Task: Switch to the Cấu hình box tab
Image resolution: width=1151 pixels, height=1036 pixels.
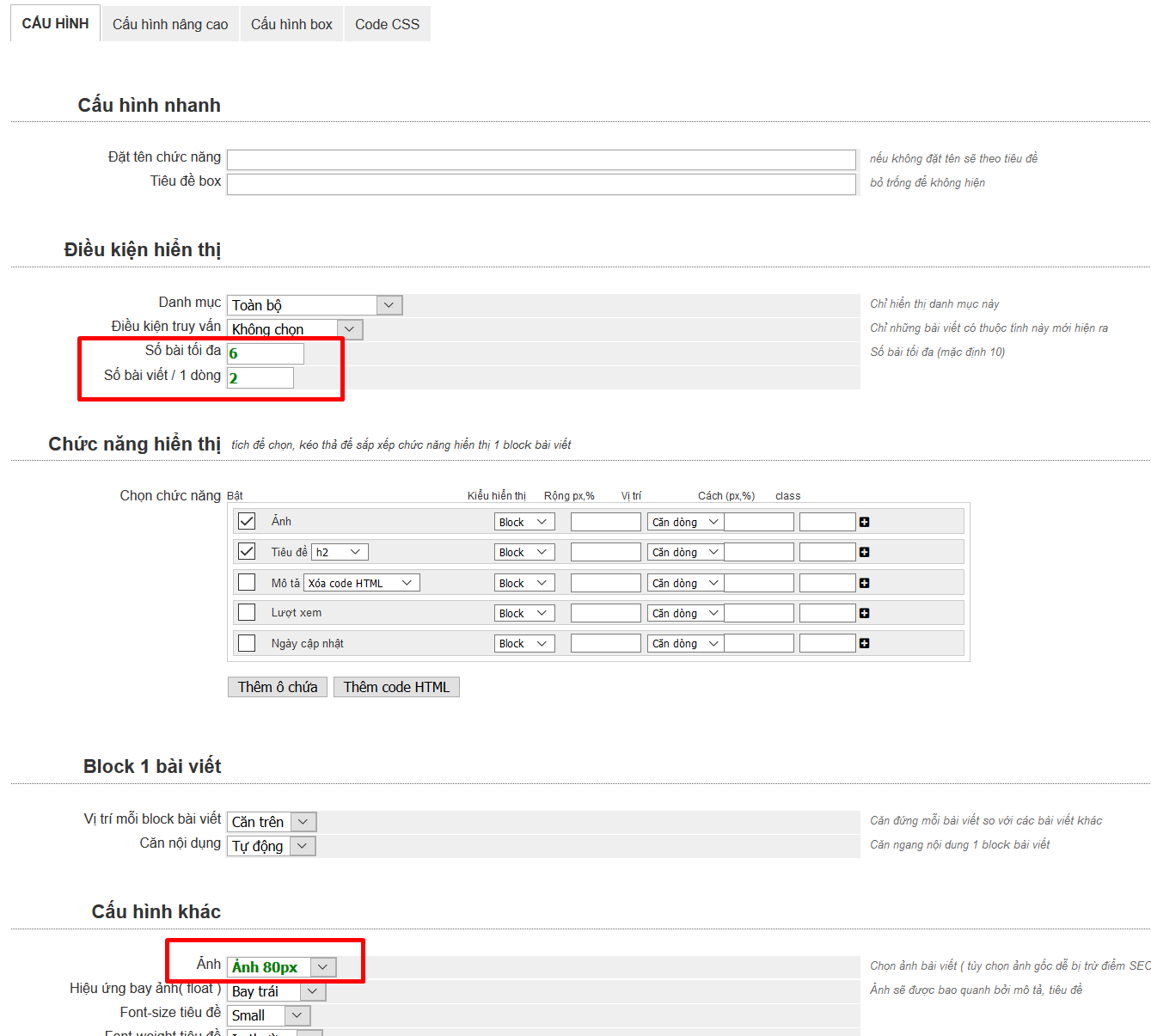Action: point(291,24)
